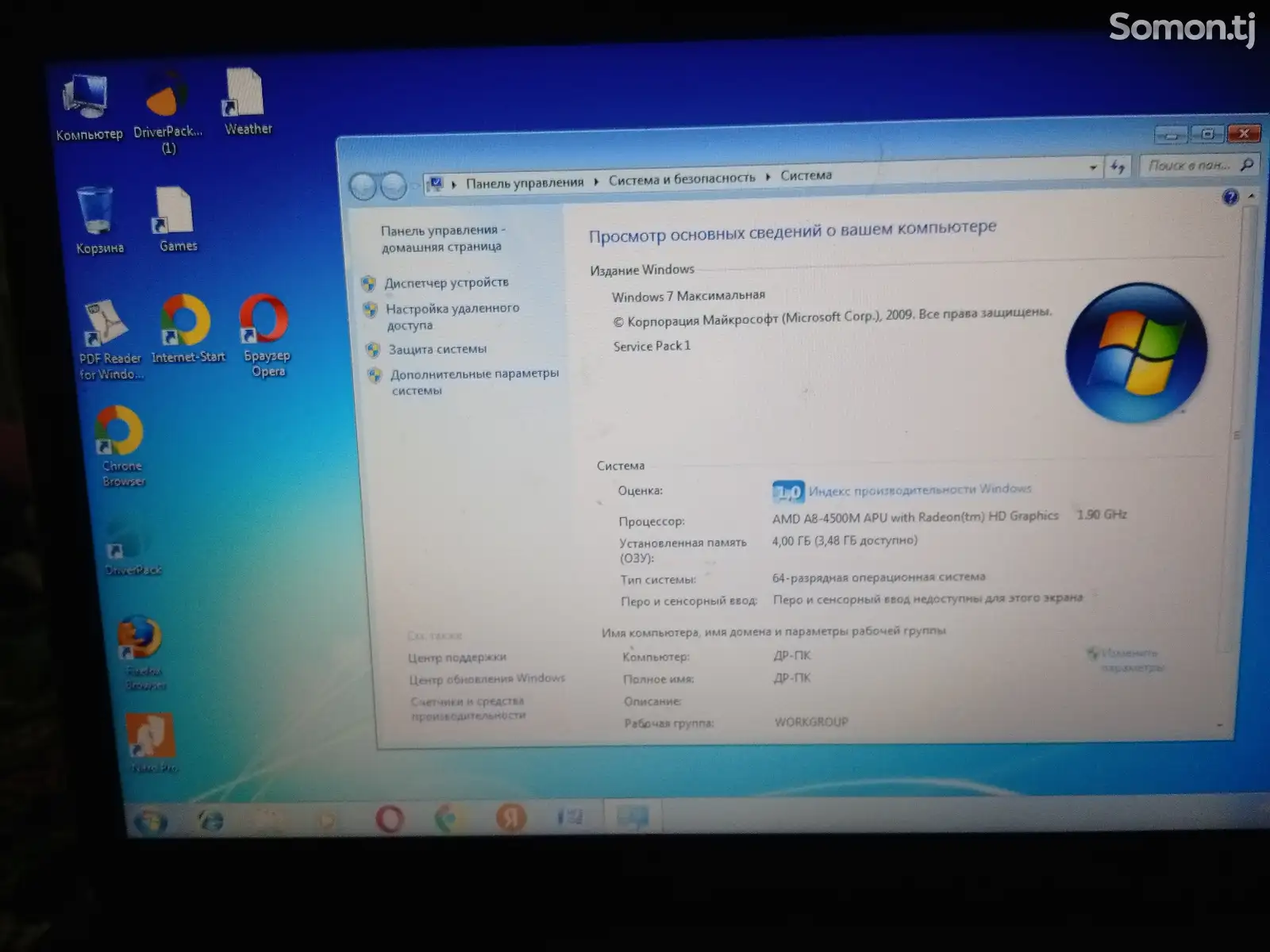Go back with the navigation back arrow
The image size is (1270, 952).
point(363,186)
